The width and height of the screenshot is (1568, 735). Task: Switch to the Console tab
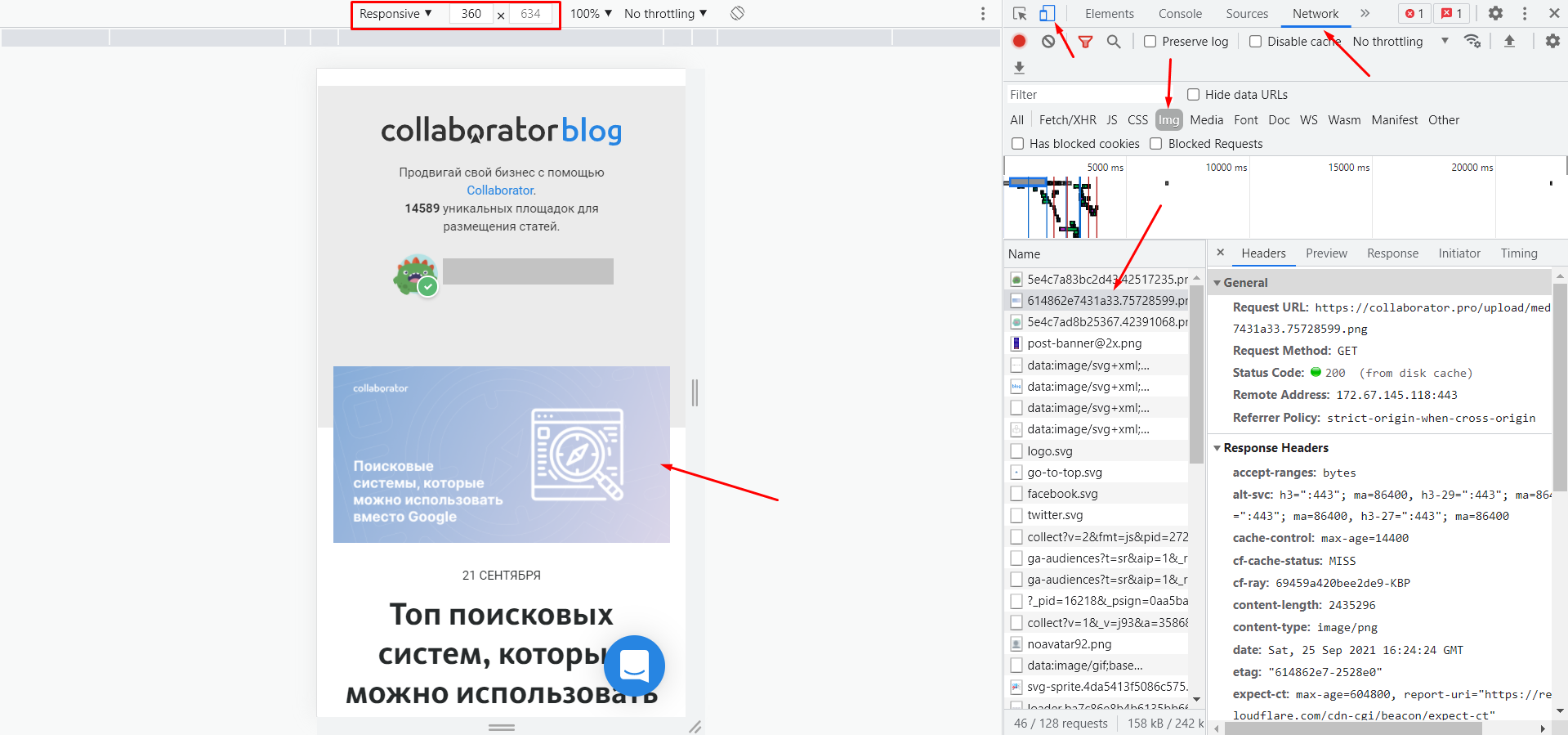coord(1180,14)
